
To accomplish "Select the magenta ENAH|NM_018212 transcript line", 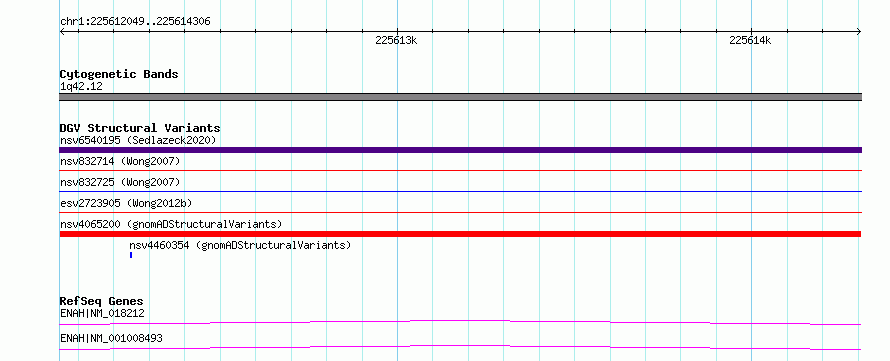I will [x=460, y=322].
